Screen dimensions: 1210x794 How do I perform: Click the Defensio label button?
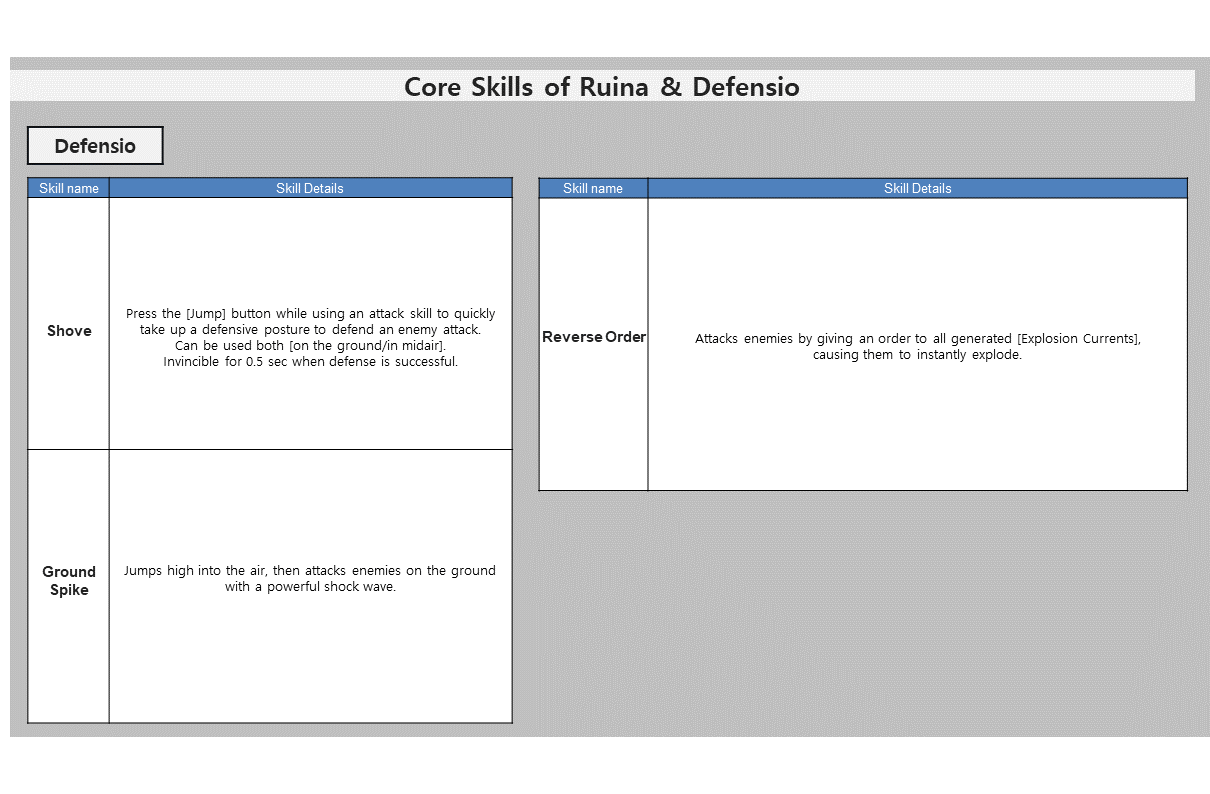(95, 146)
